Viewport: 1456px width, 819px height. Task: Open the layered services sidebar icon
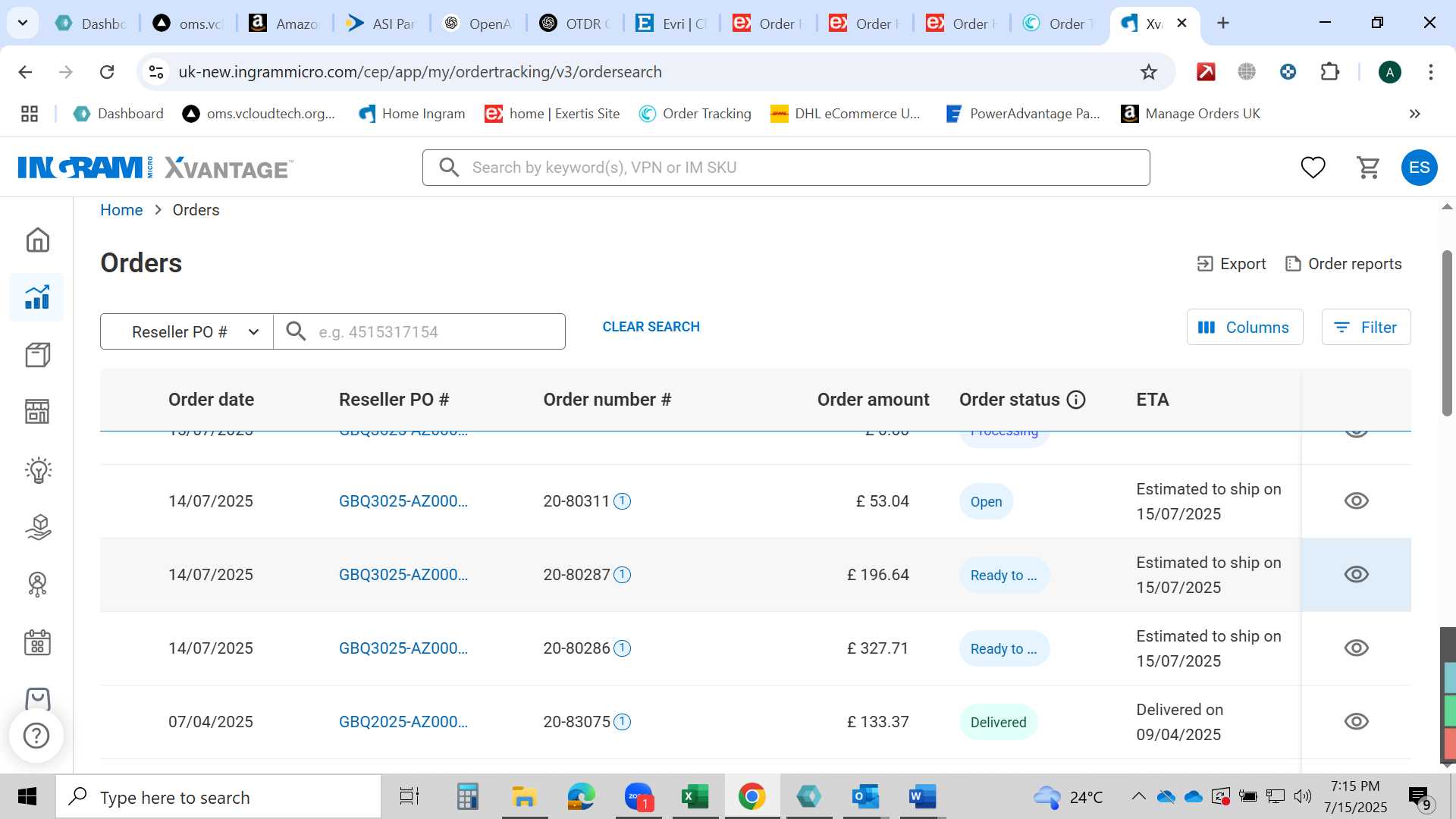pos(37,527)
